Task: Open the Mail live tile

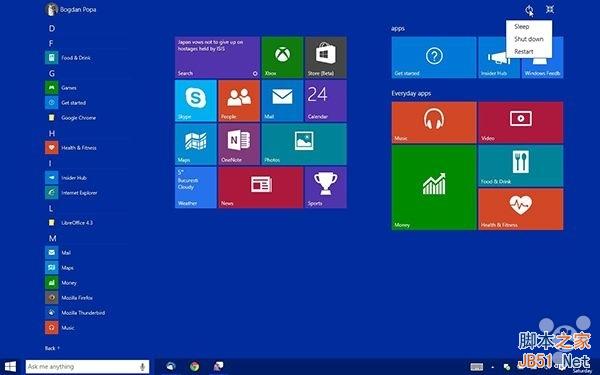Action: pos(282,101)
